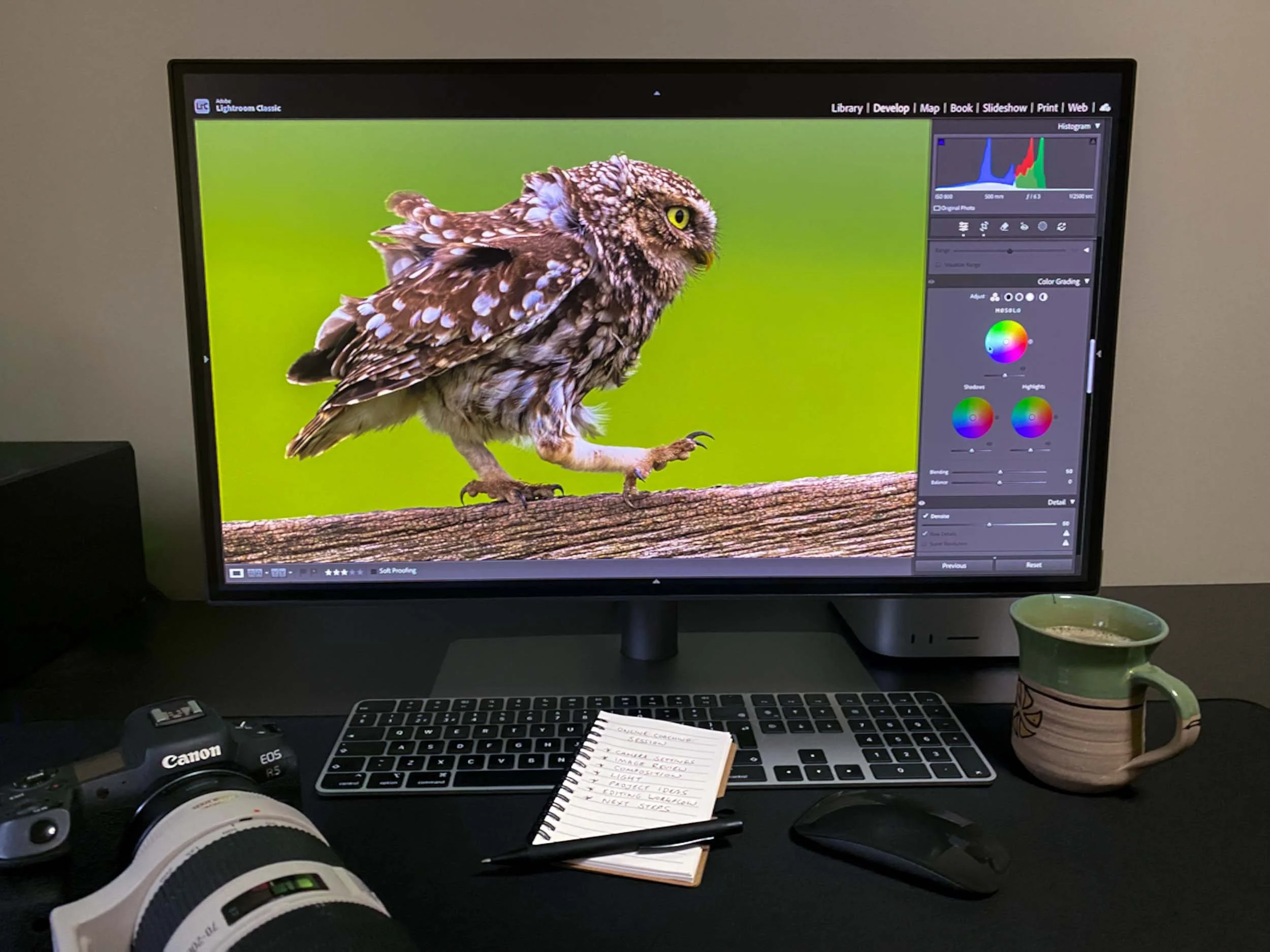Switch Color Grading to Shadows-only wheel
The height and width of the screenshot is (952, 1270).
[x=1008, y=297]
